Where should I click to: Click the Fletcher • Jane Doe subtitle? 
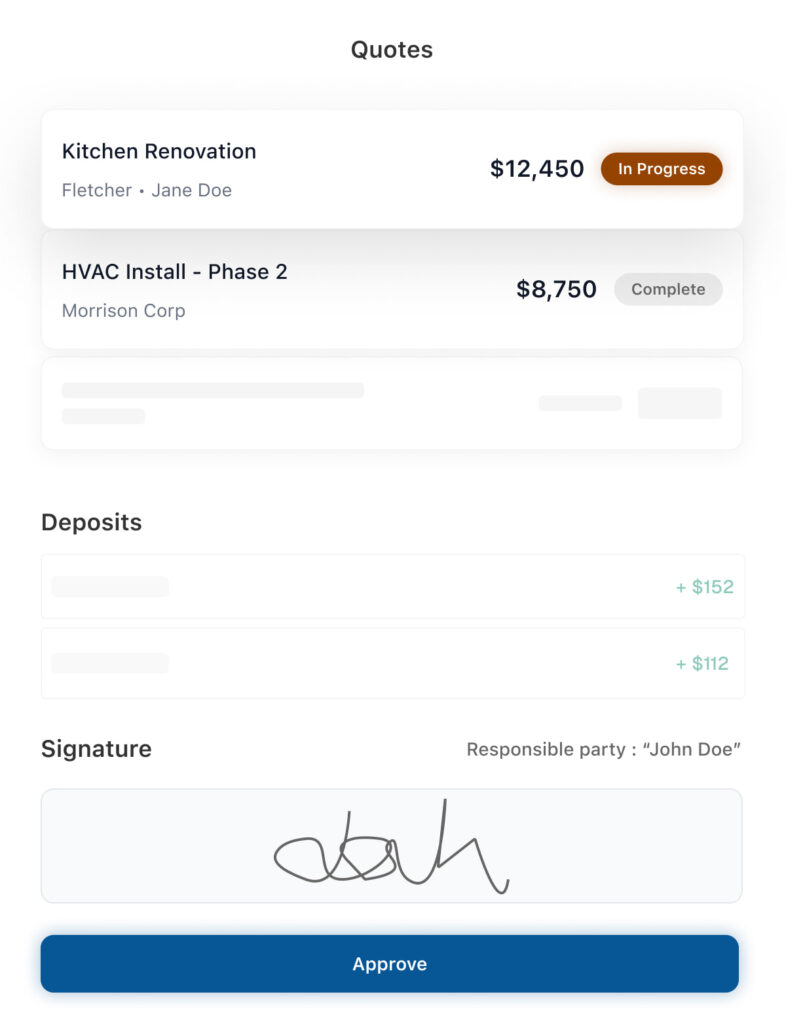click(147, 190)
